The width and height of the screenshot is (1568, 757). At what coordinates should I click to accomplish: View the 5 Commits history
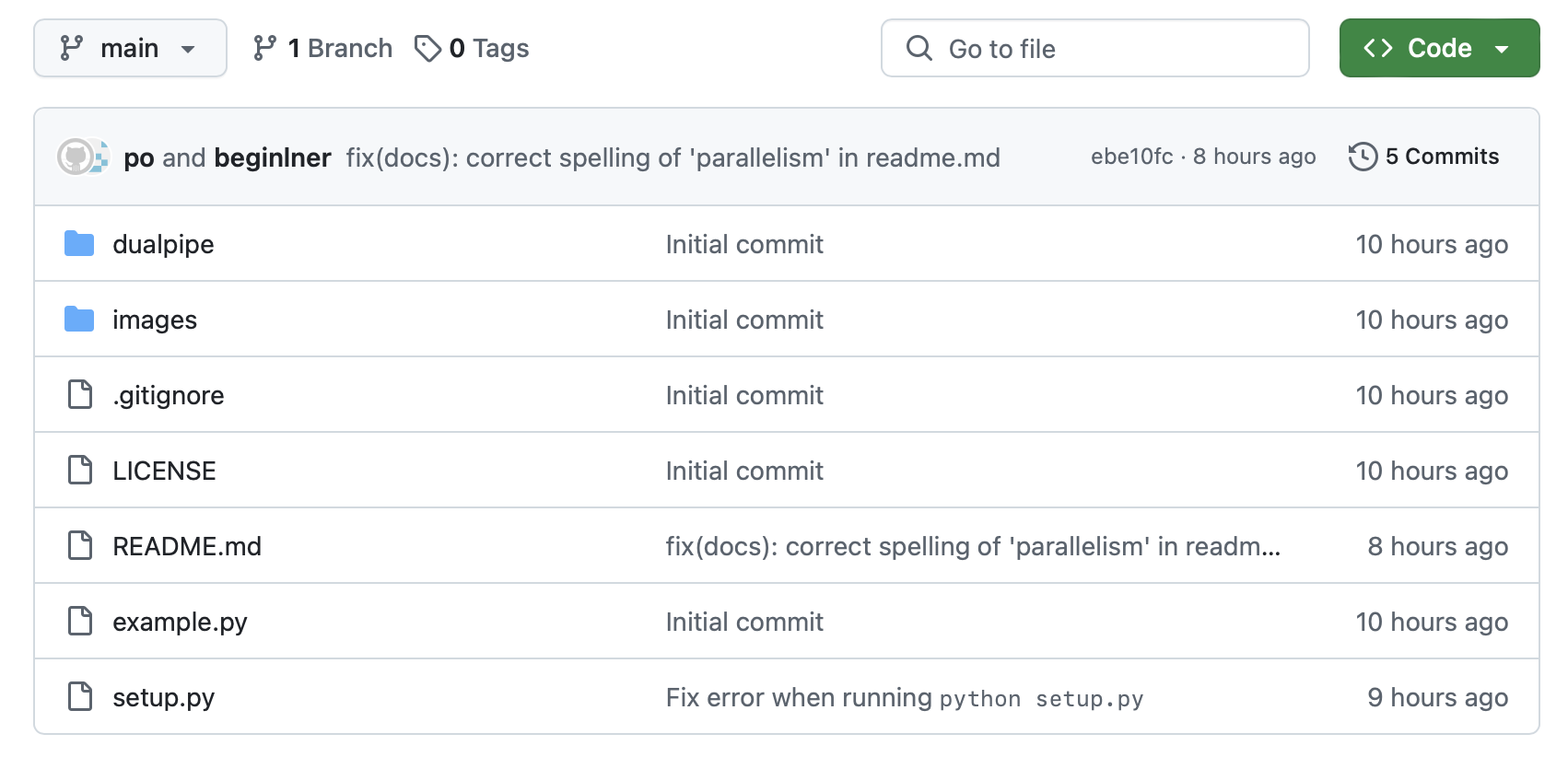coord(1424,157)
